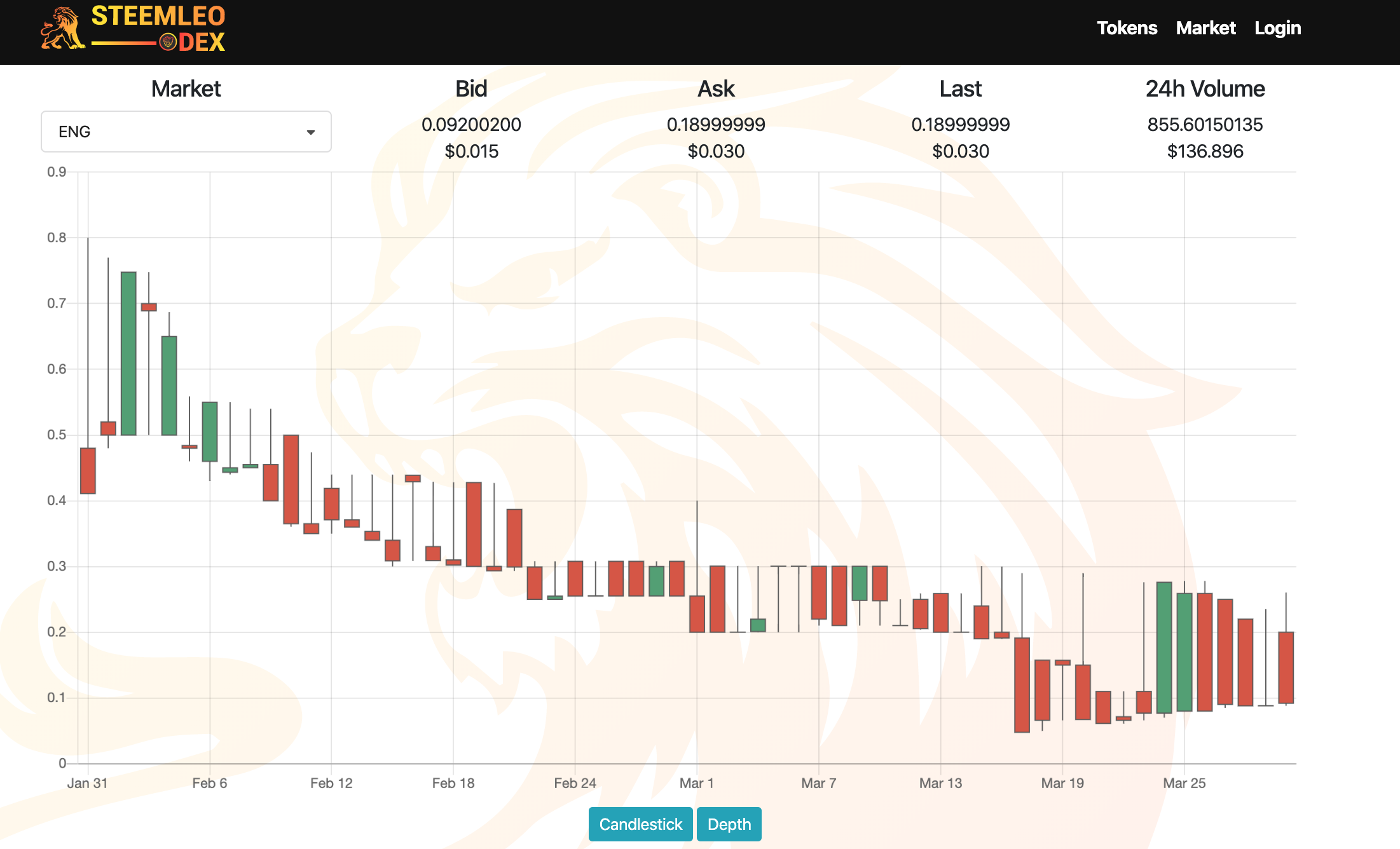This screenshot has width=1400, height=849.
Task: Open the Tokens page
Action: point(1127,28)
